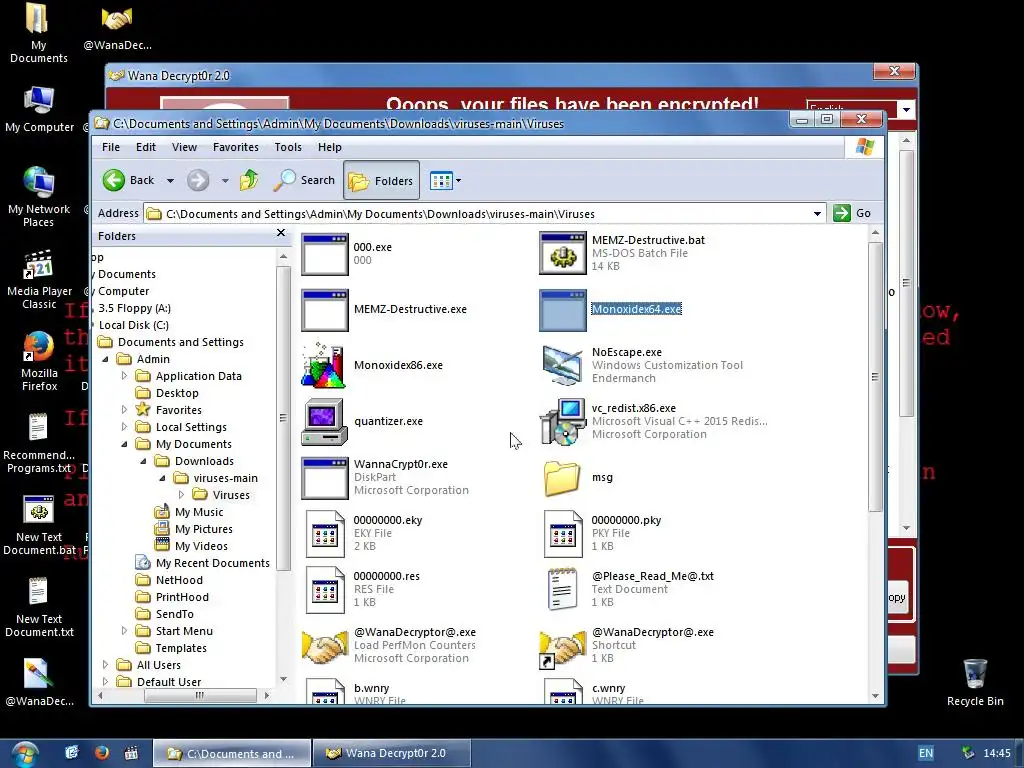This screenshot has width=1024, height=768.
Task: Select the 000.exe file icon
Action: click(x=325, y=254)
